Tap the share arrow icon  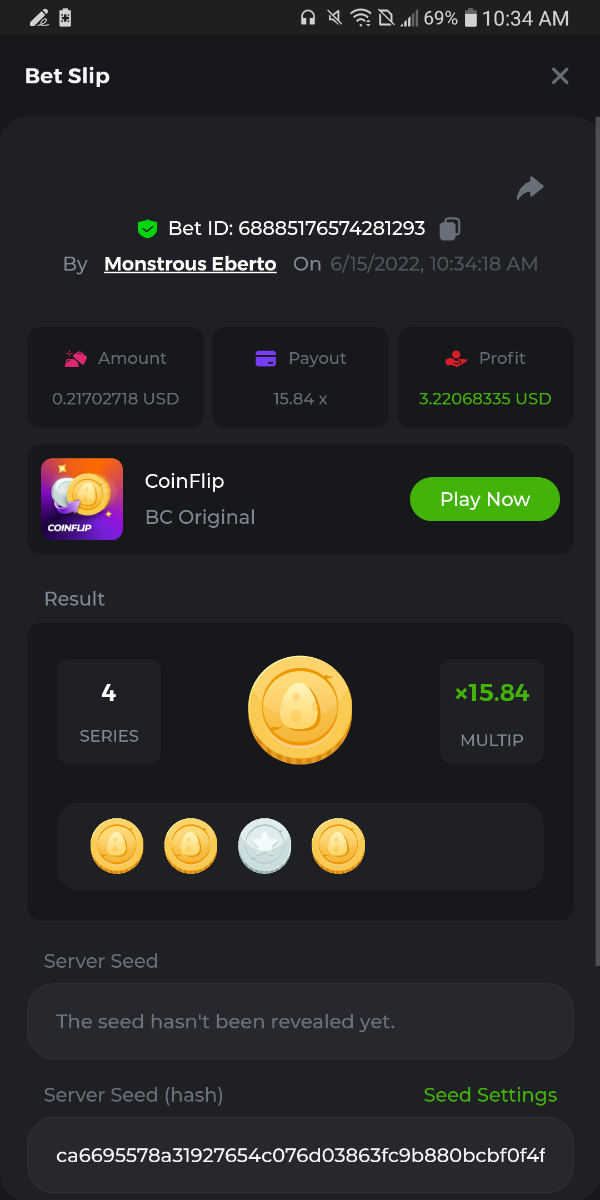click(530, 188)
